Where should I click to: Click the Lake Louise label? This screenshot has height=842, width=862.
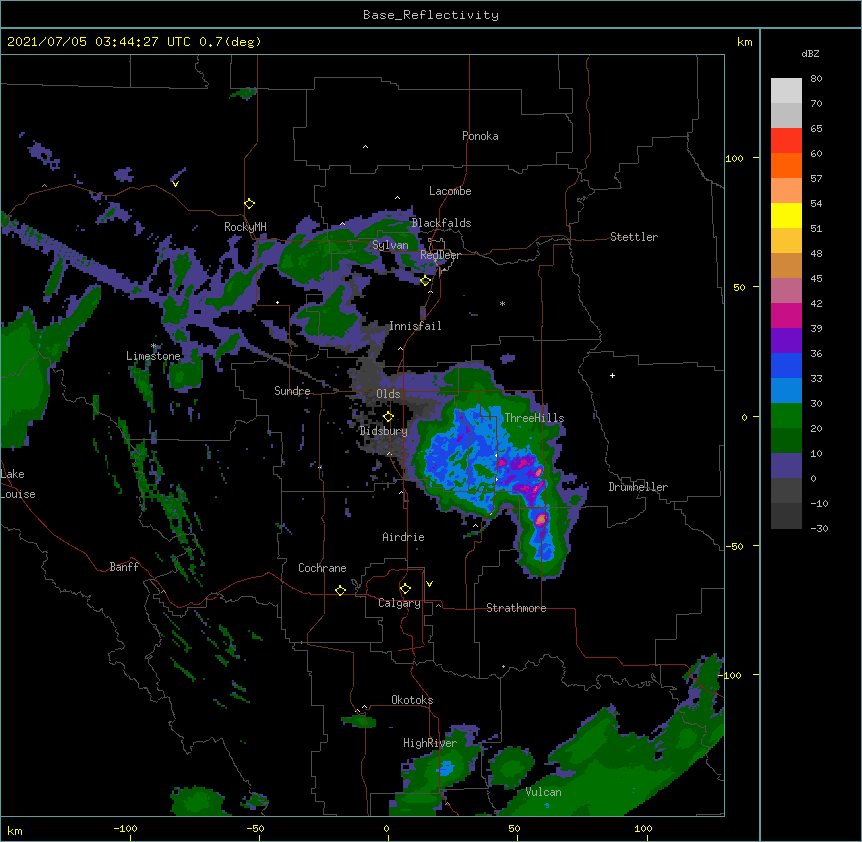pos(18,484)
